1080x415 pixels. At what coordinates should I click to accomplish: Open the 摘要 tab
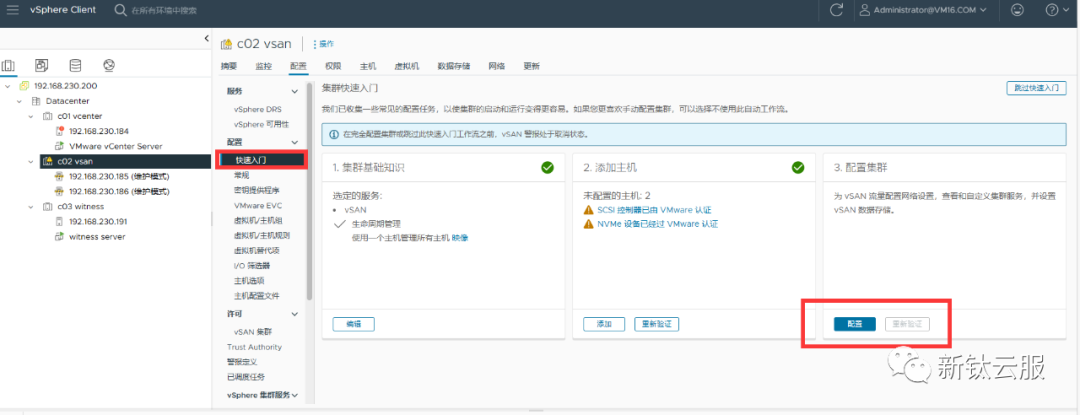[x=229, y=66]
